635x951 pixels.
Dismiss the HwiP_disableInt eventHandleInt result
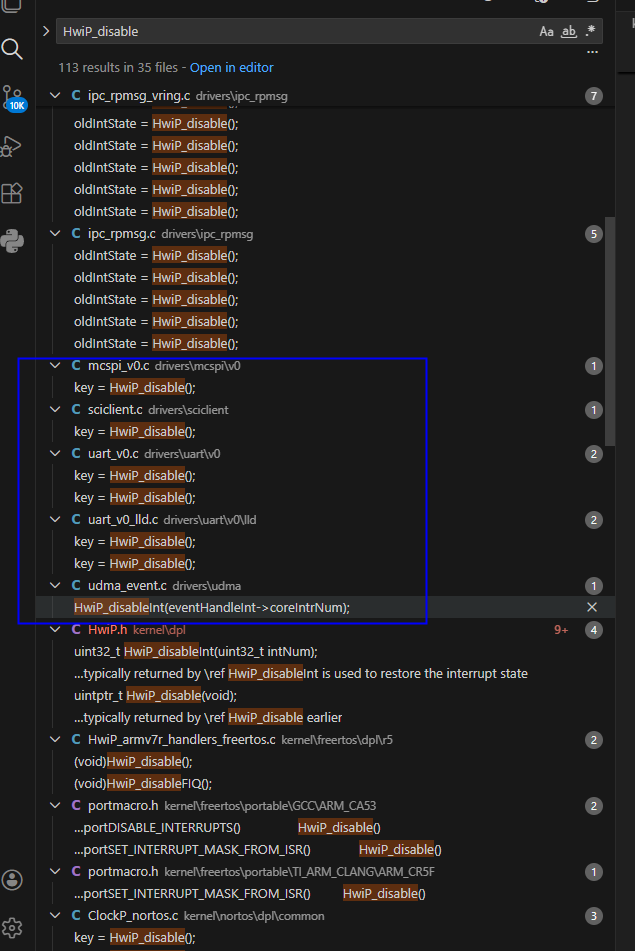(x=592, y=607)
